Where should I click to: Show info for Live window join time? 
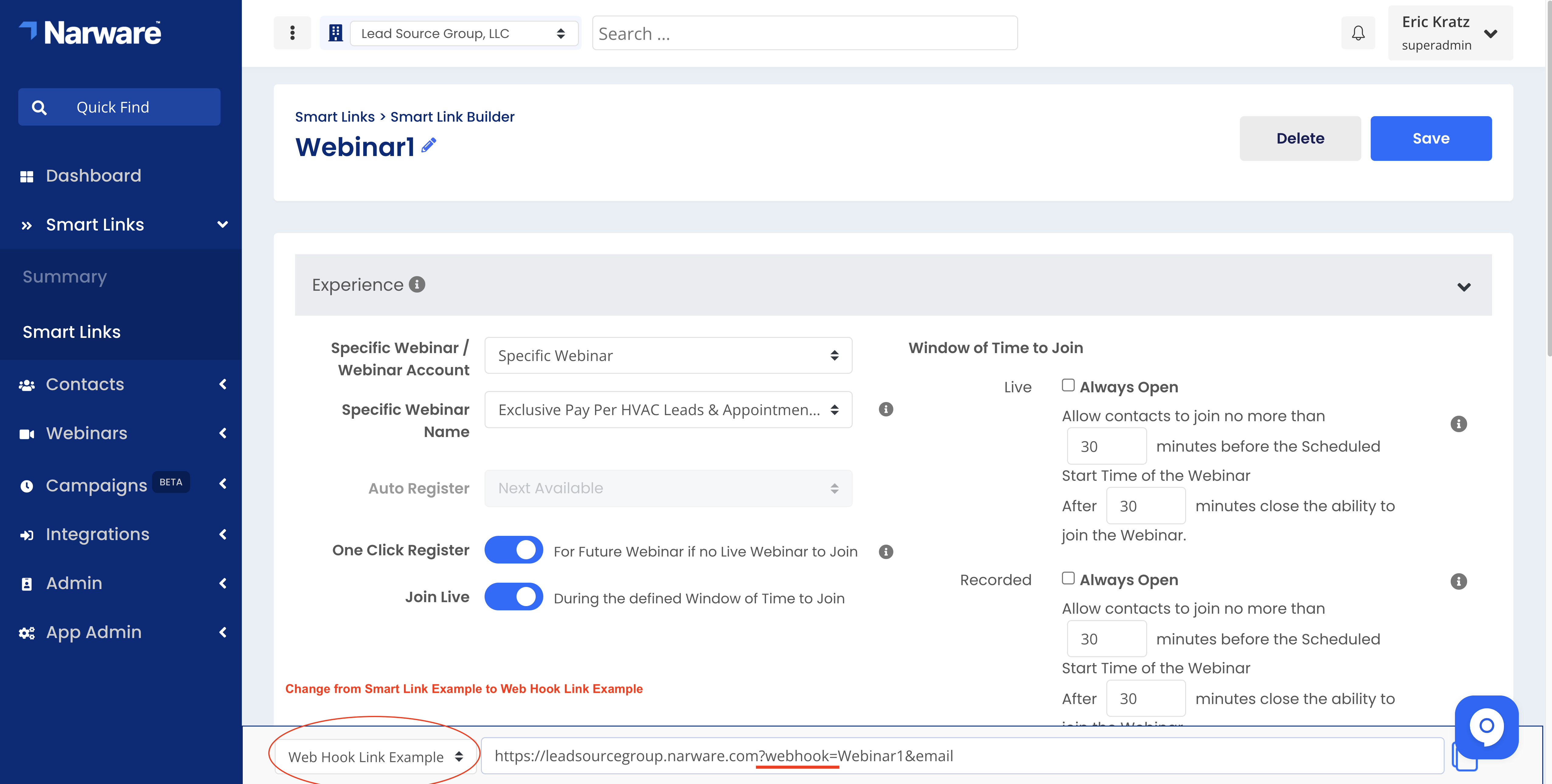click(x=1459, y=424)
